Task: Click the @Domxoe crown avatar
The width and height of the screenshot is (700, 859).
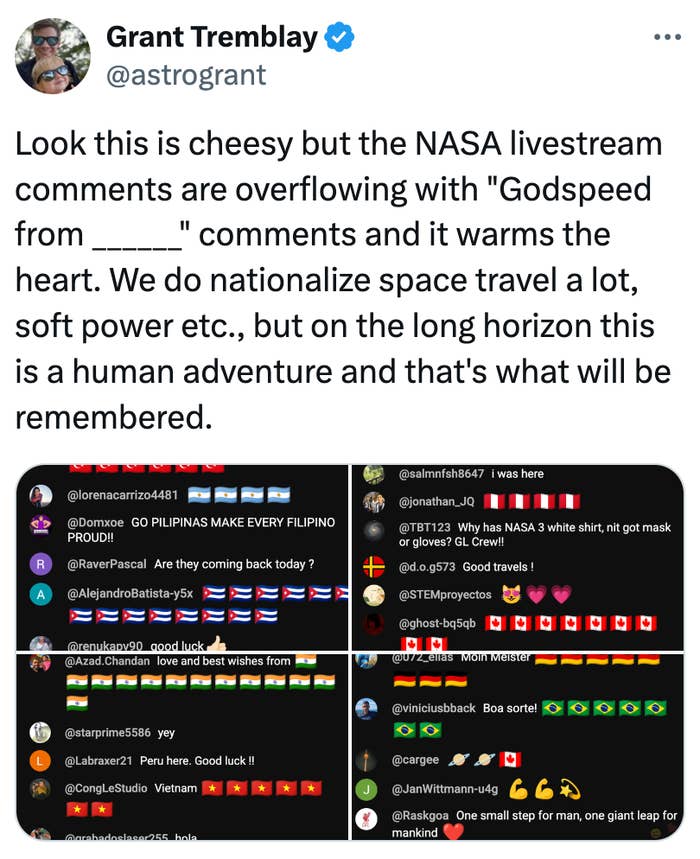Action: (41, 524)
